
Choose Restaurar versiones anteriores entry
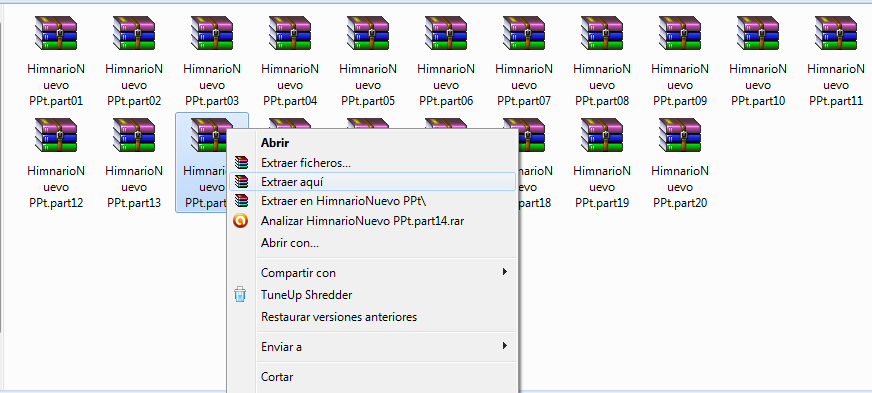pos(372,317)
